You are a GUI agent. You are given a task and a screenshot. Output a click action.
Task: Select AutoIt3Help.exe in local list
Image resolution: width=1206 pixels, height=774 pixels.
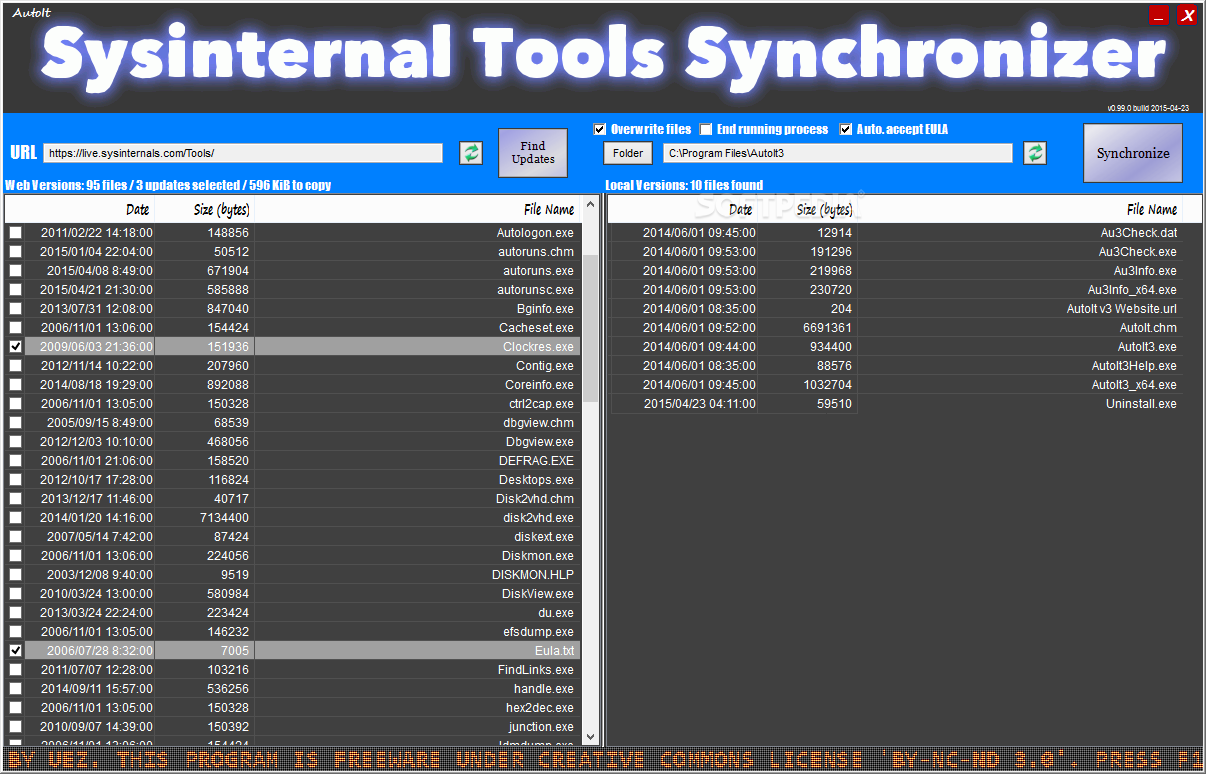pyautogui.click(x=895, y=365)
